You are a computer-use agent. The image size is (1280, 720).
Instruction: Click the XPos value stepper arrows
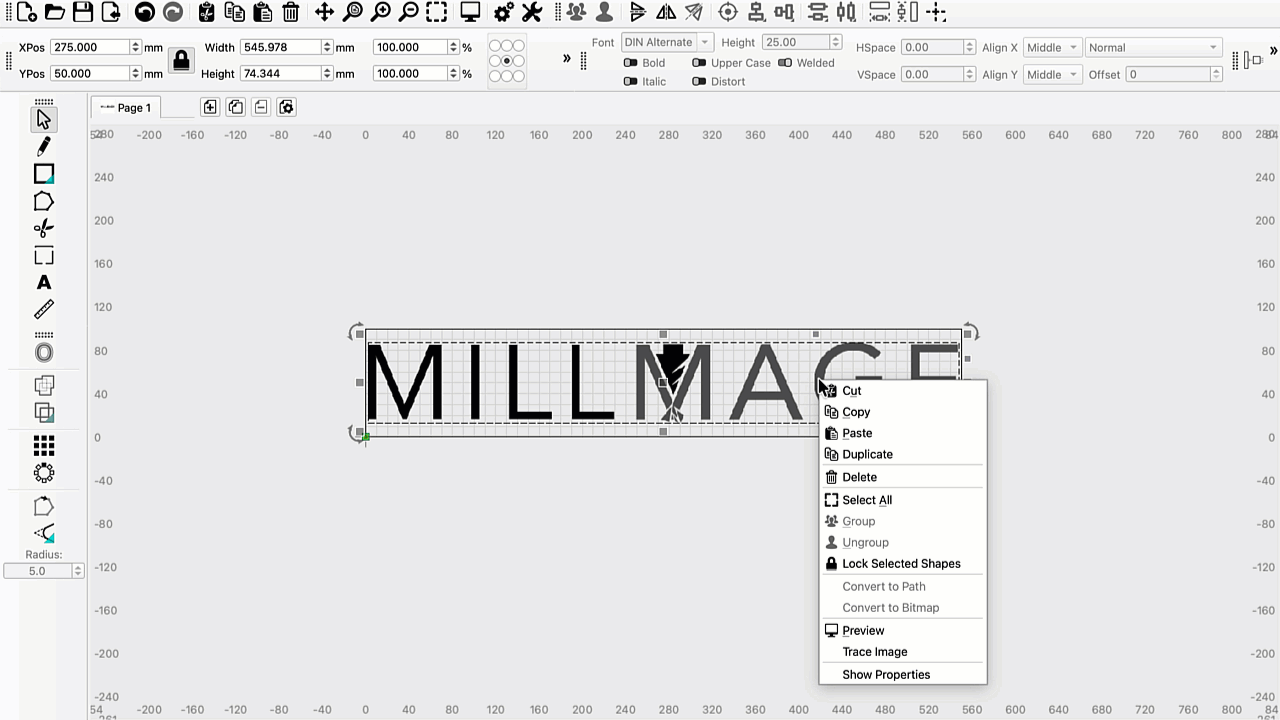tap(135, 47)
